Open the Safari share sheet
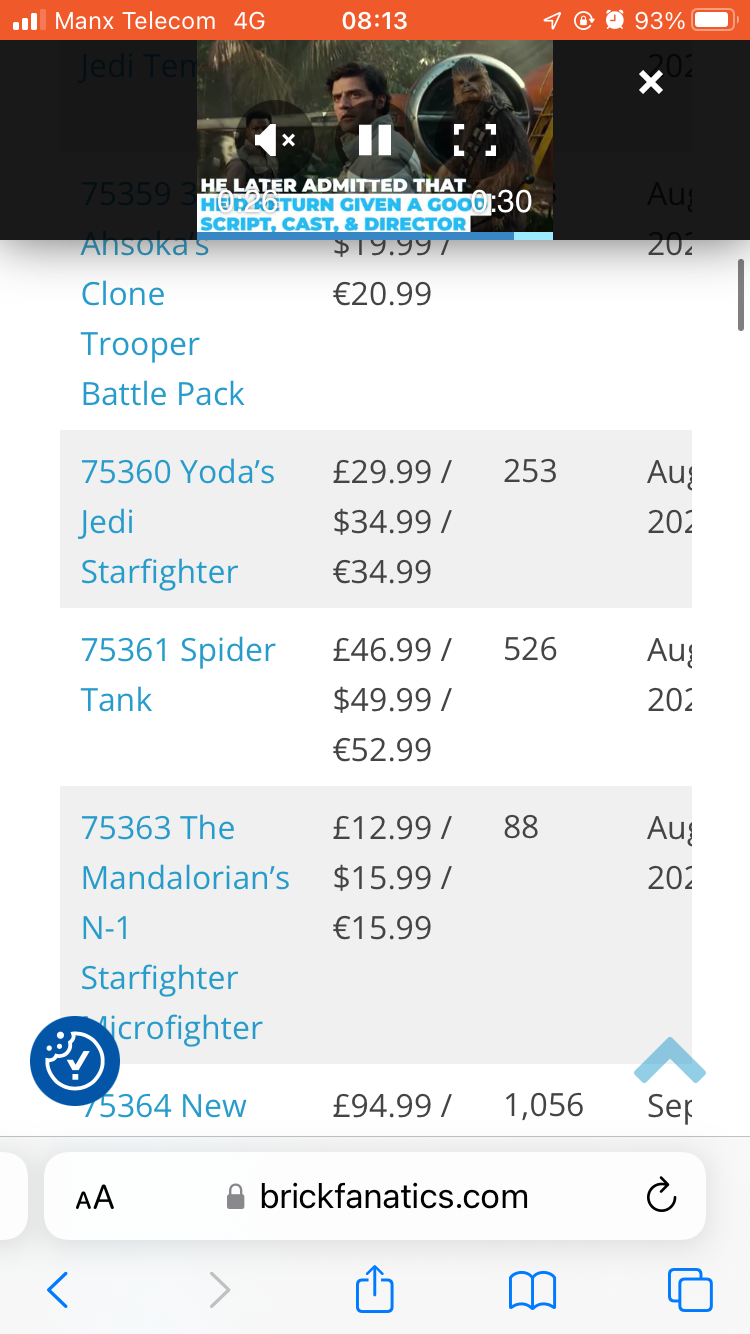750x1334 pixels. click(x=375, y=1288)
